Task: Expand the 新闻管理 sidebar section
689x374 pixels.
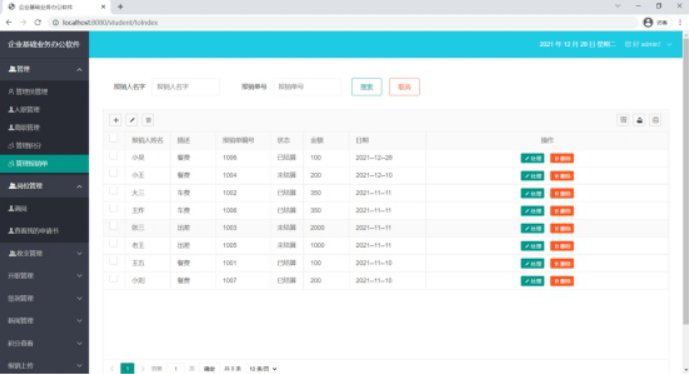Action: 44,321
